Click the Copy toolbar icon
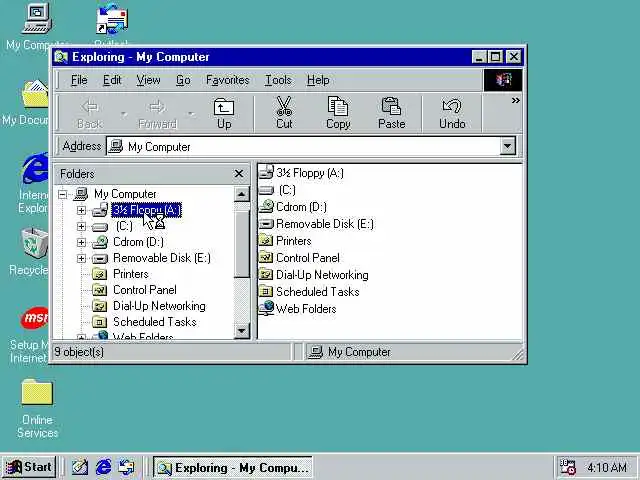Image resolution: width=640 pixels, height=480 pixels. (338, 106)
